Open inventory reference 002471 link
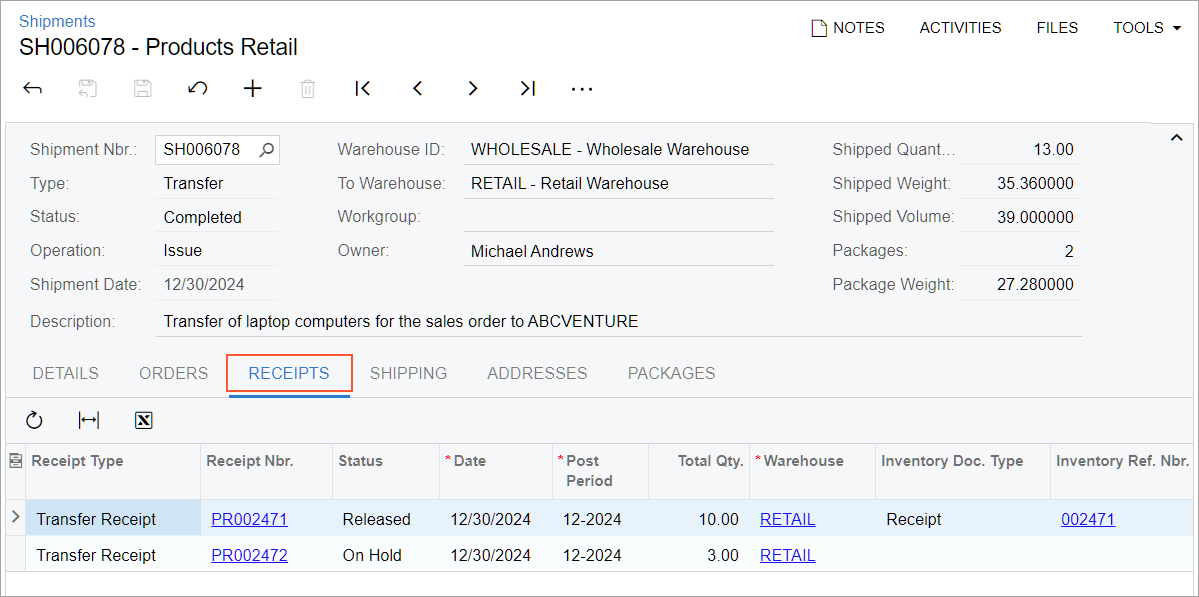 1088,520
